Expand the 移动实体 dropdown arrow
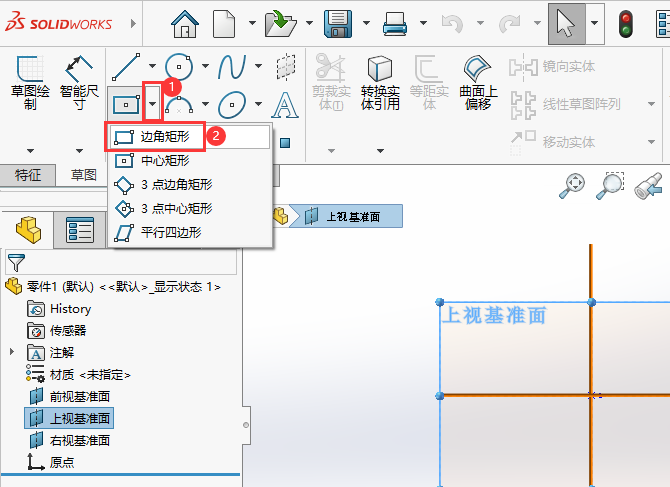This screenshot has width=670, height=487. (651, 142)
